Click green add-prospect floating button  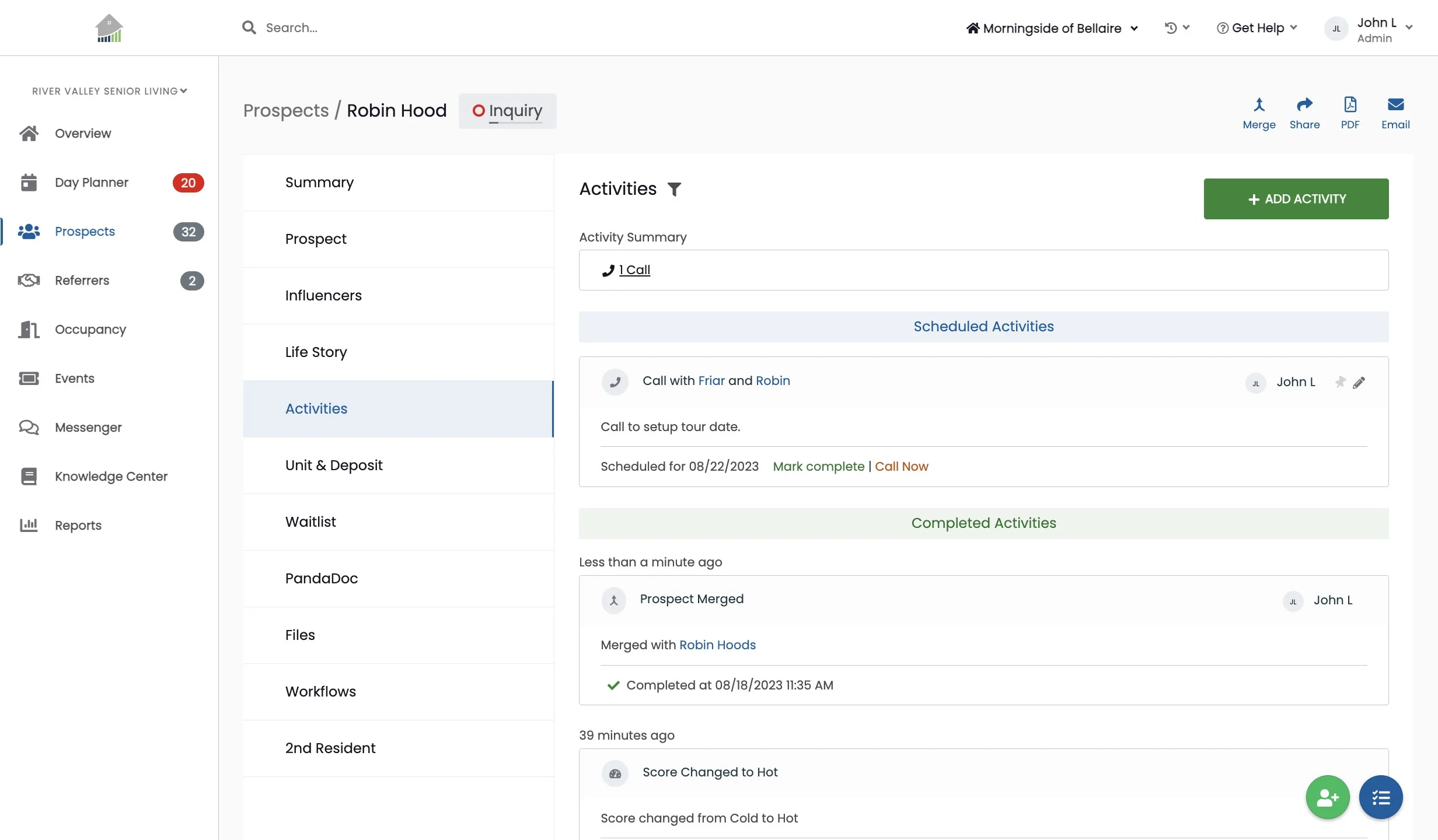click(1328, 797)
